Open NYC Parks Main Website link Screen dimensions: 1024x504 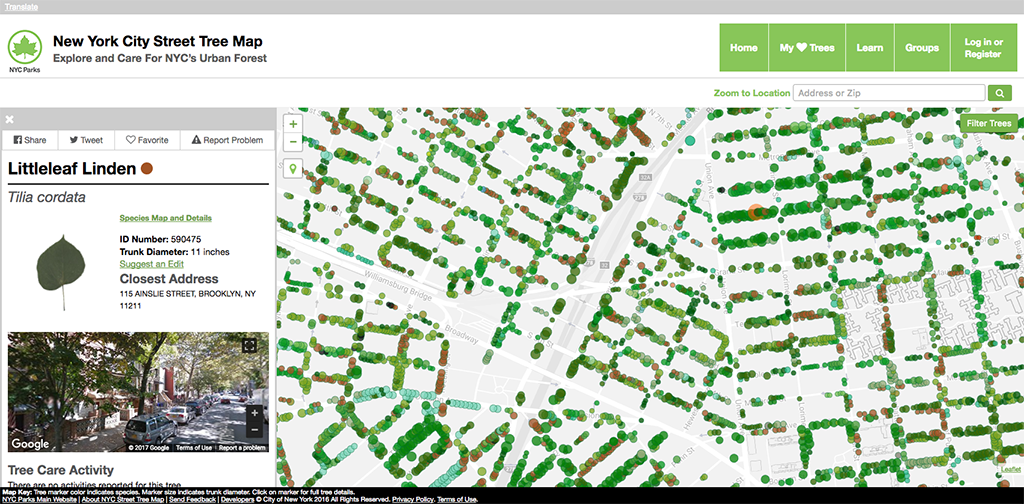pyautogui.click(x=39, y=499)
